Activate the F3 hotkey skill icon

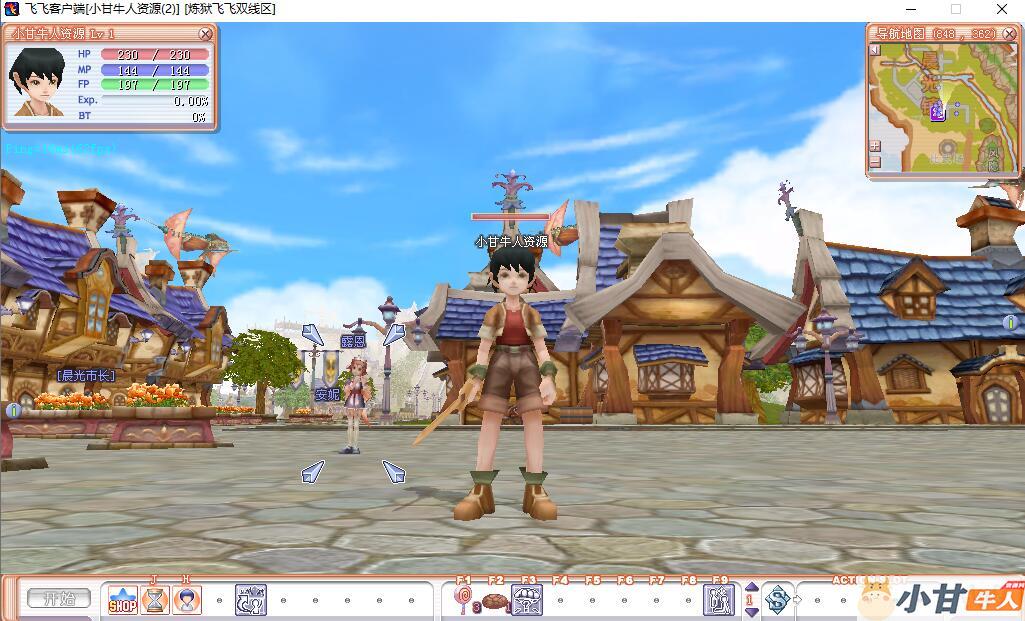(527, 600)
